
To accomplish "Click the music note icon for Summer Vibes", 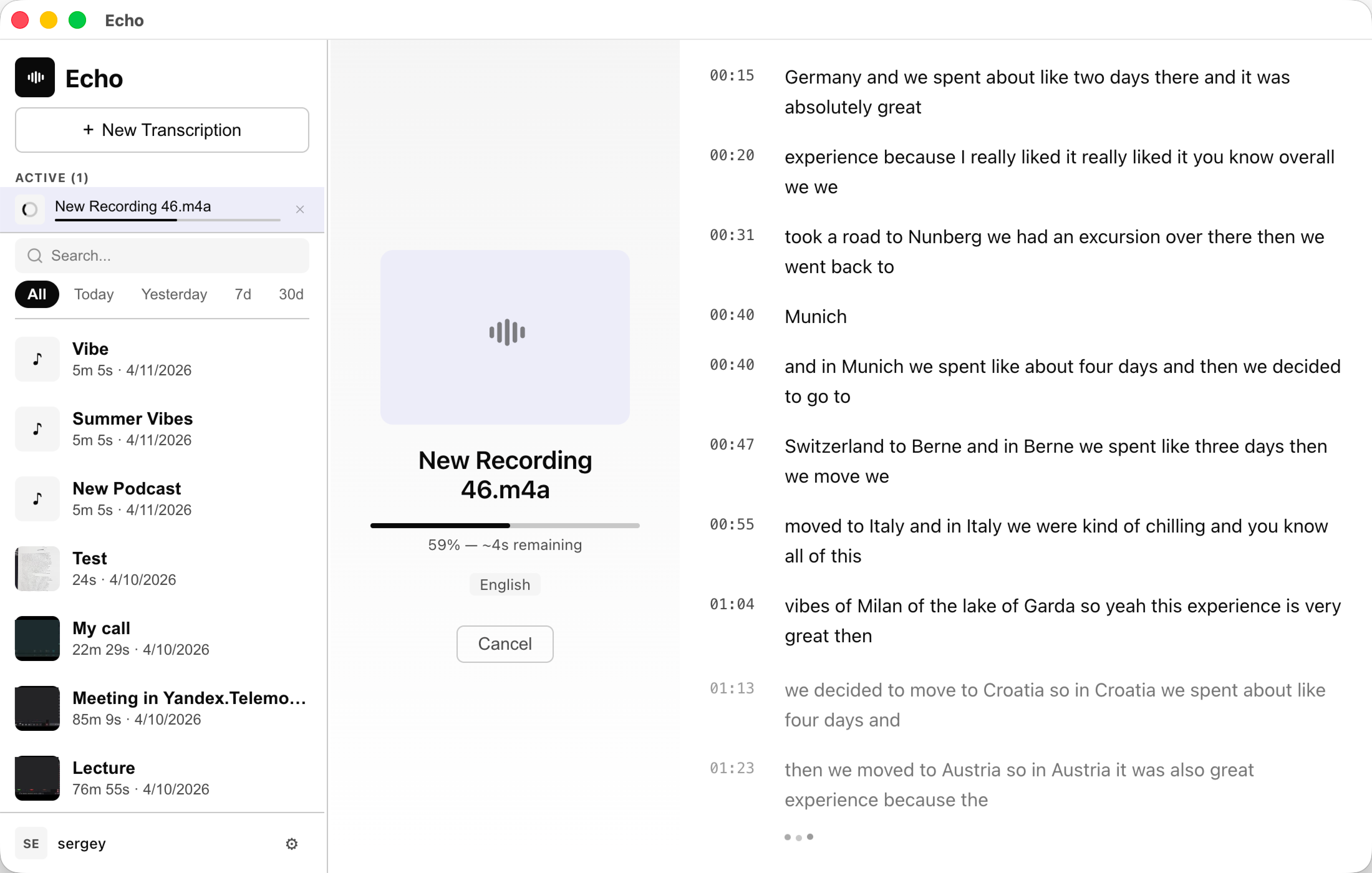I will 36,428.
